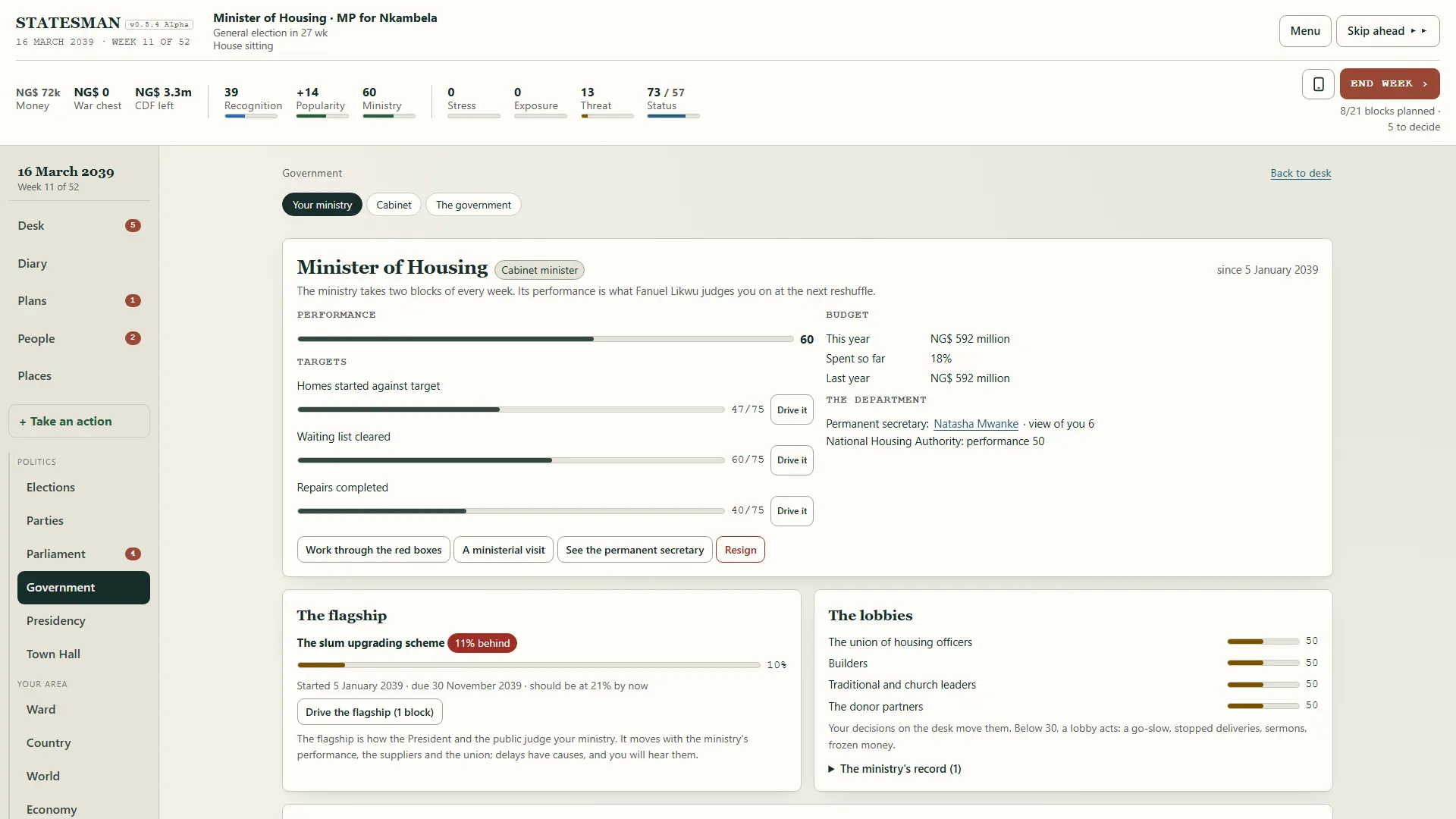This screenshot has width=1456, height=819.
Task: Open the World page
Action: (83, 776)
